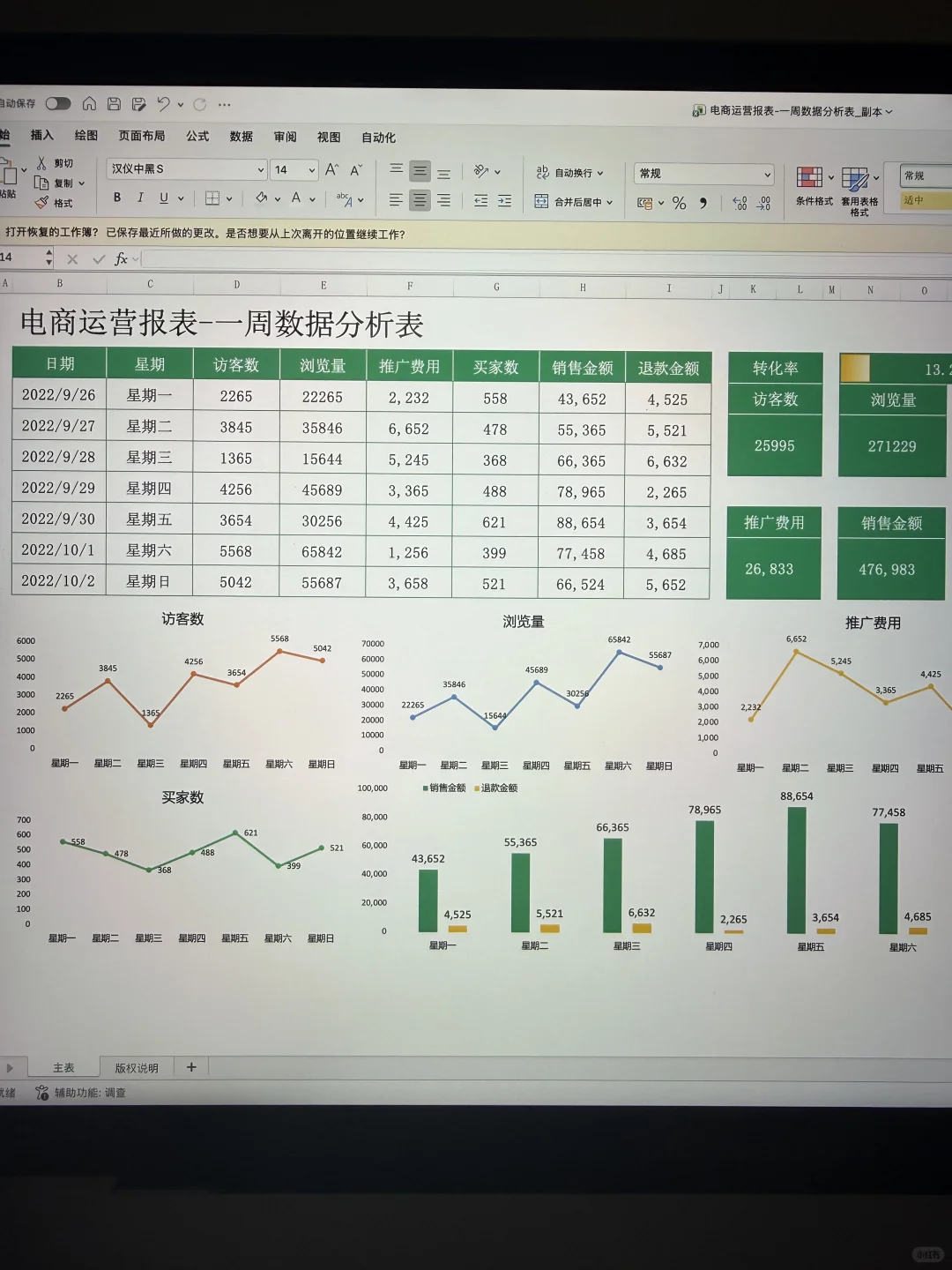Toggle bold formatting
Image resolution: width=952 pixels, height=1270 pixels.
click(116, 198)
